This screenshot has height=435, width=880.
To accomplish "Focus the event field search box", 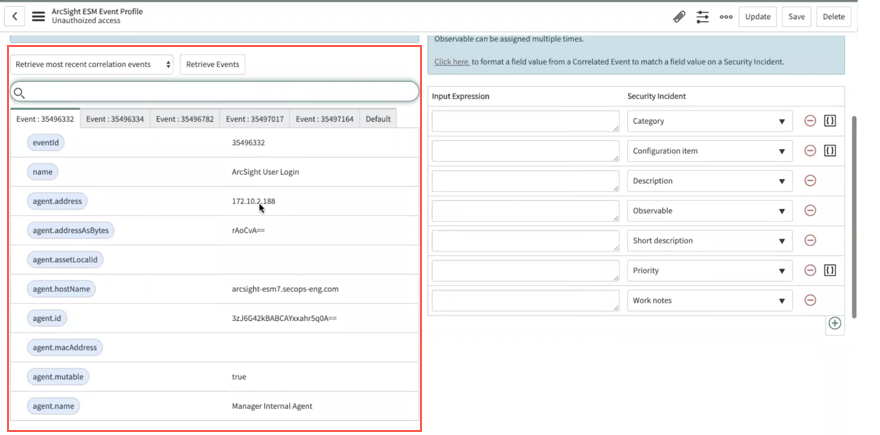I will click(214, 92).
